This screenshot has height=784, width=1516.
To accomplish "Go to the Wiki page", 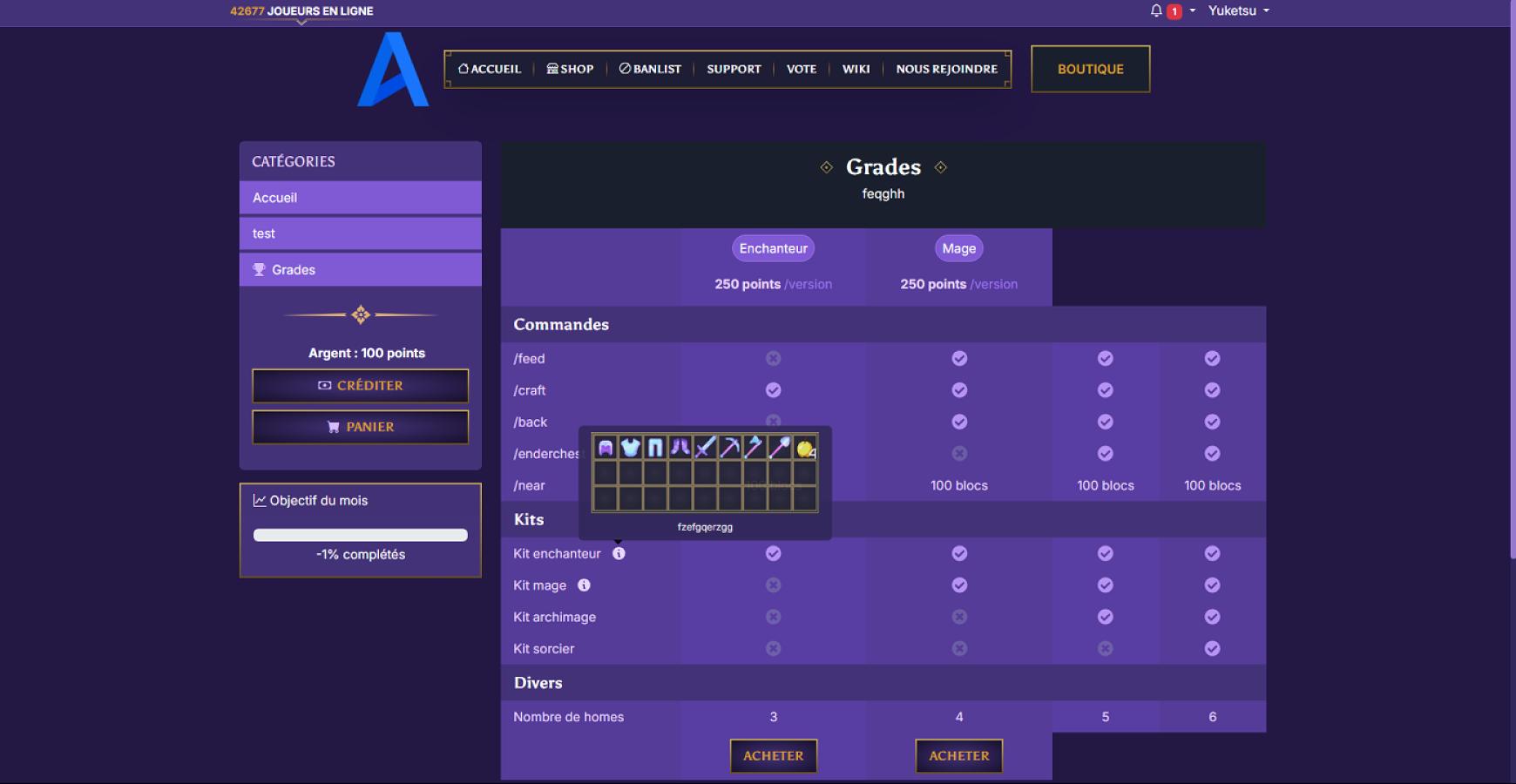I will pyautogui.click(x=856, y=69).
